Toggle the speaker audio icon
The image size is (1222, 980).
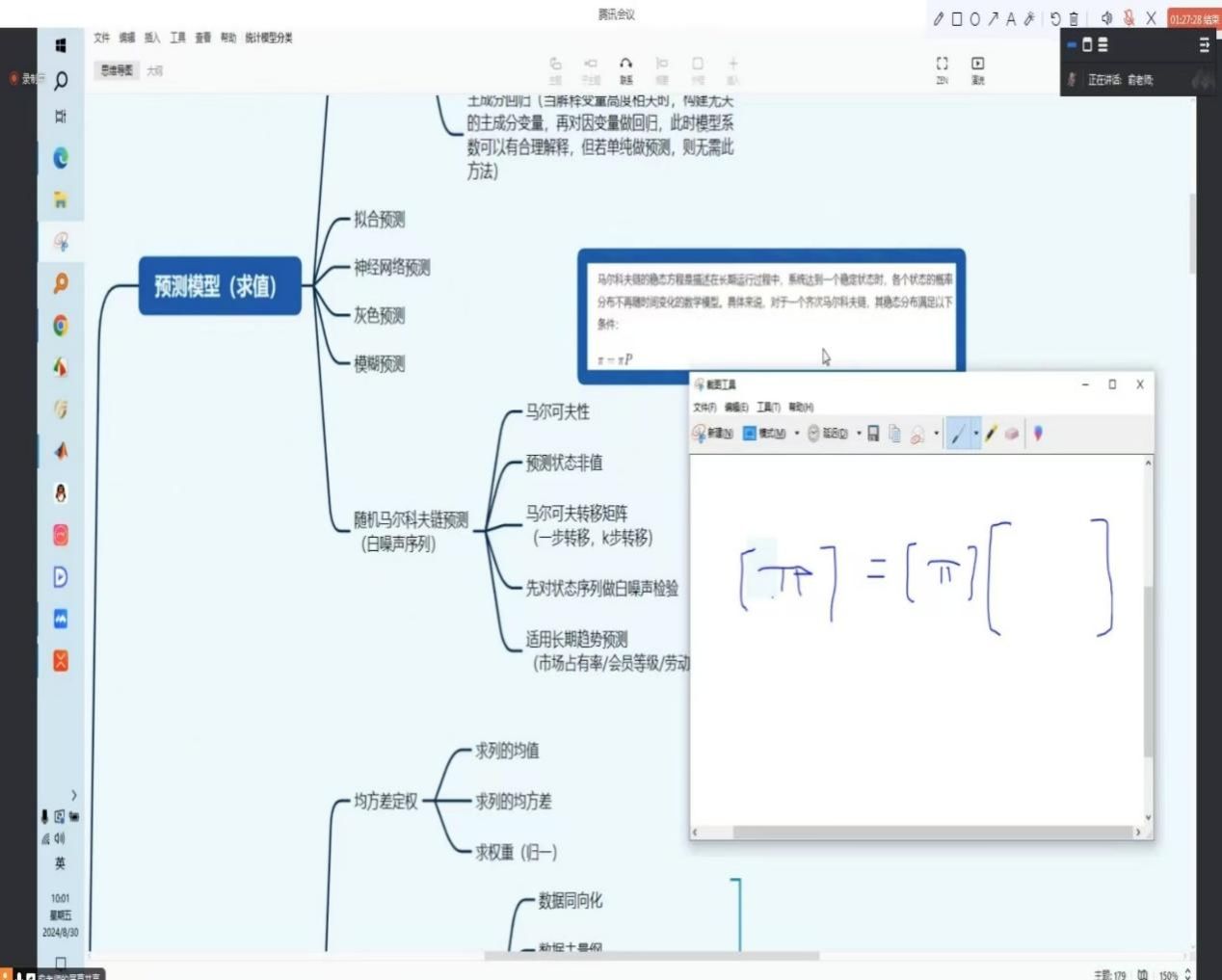(x=1106, y=18)
